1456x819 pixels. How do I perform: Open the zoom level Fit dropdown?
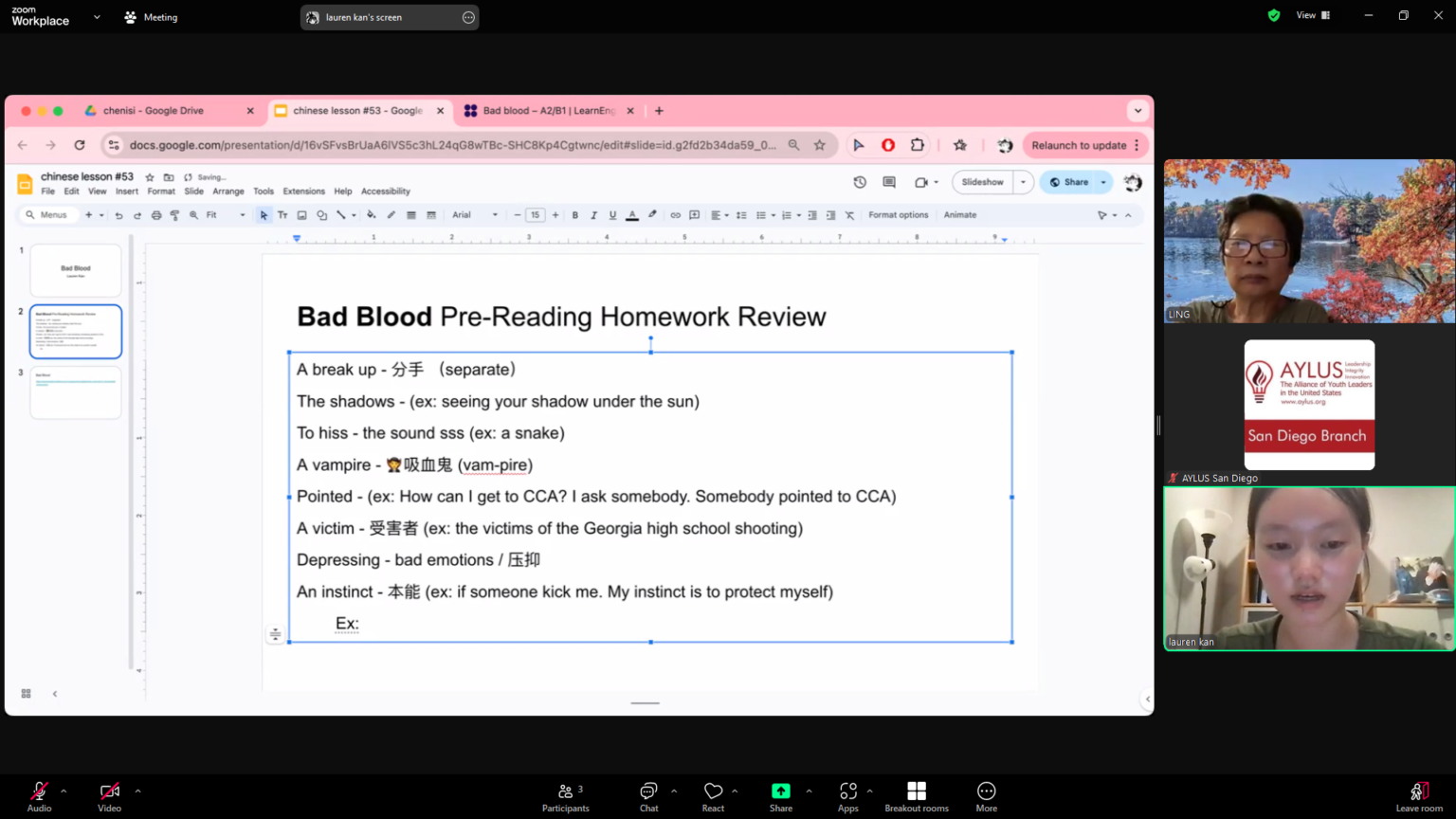click(226, 215)
